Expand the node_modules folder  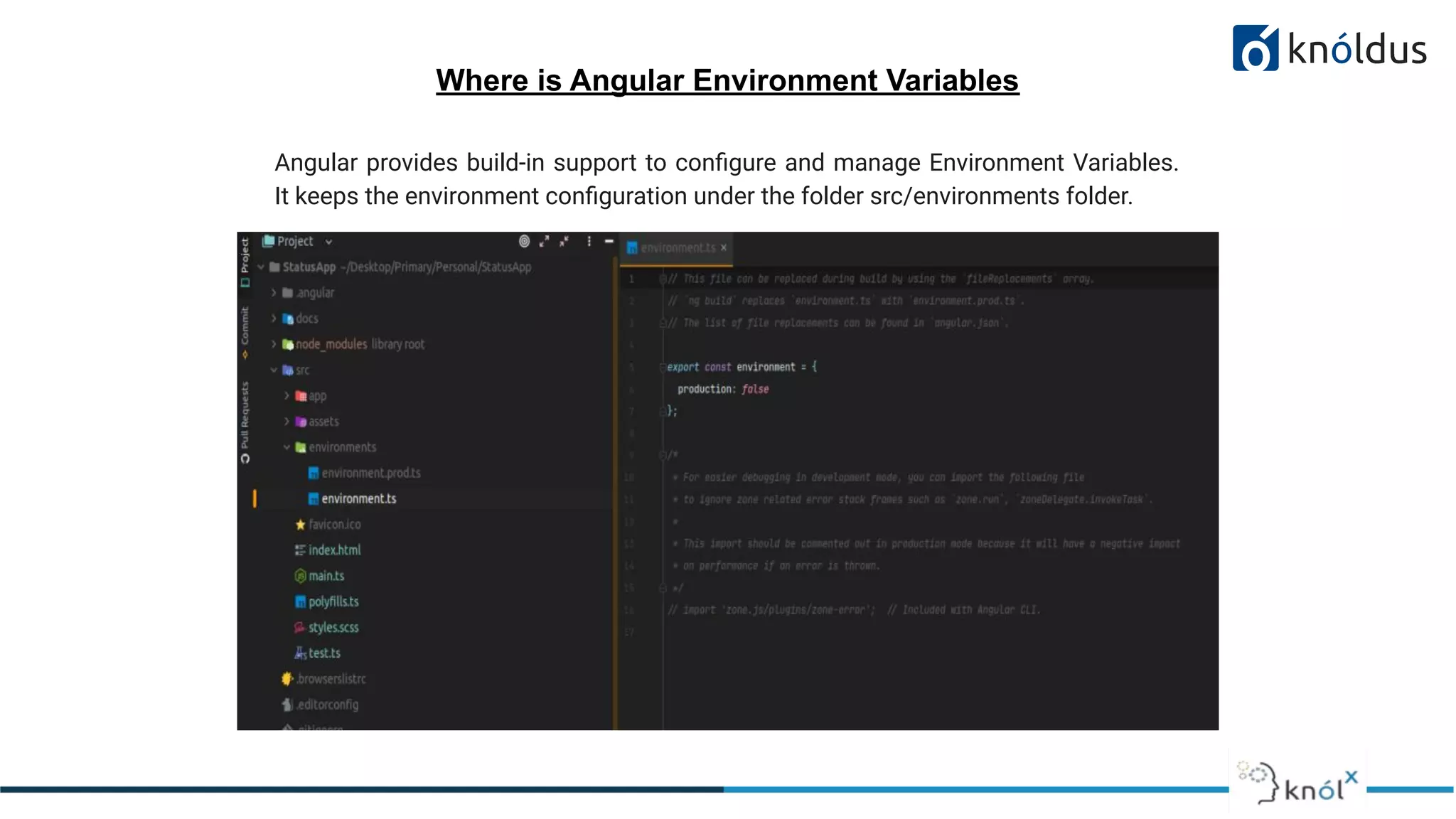pos(274,344)
